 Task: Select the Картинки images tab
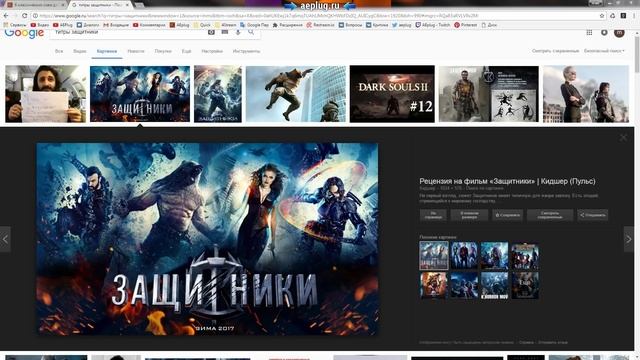tap(107, 51)
